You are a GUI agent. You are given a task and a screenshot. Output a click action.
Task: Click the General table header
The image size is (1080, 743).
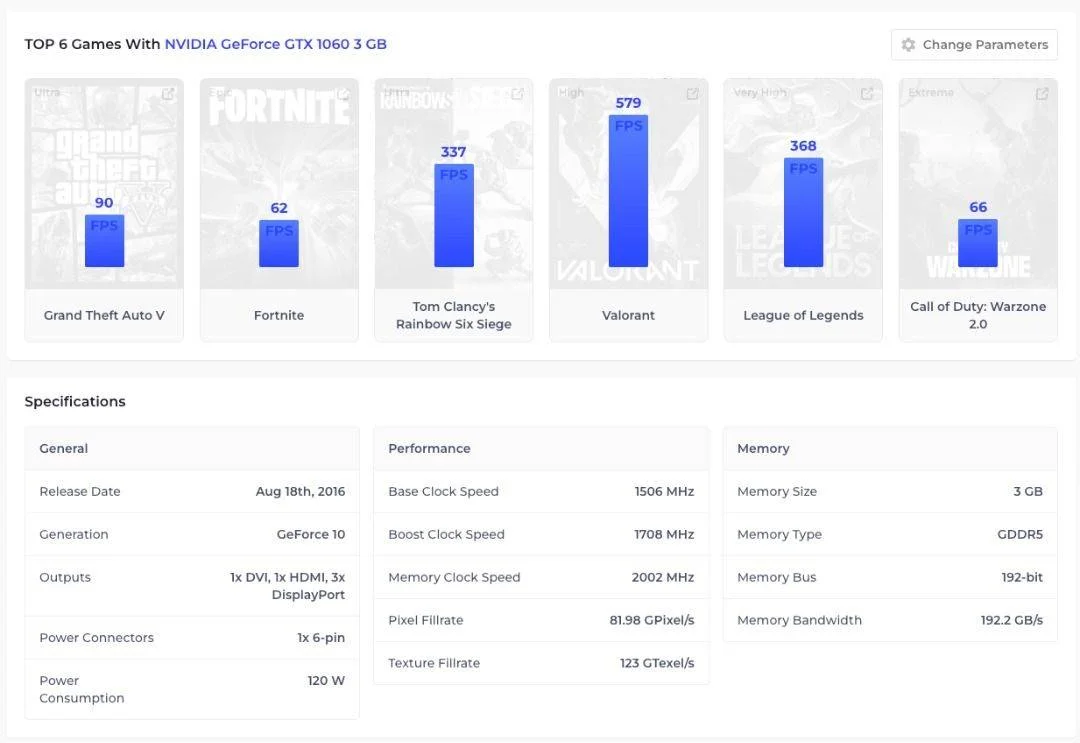[x=63, y=448]
